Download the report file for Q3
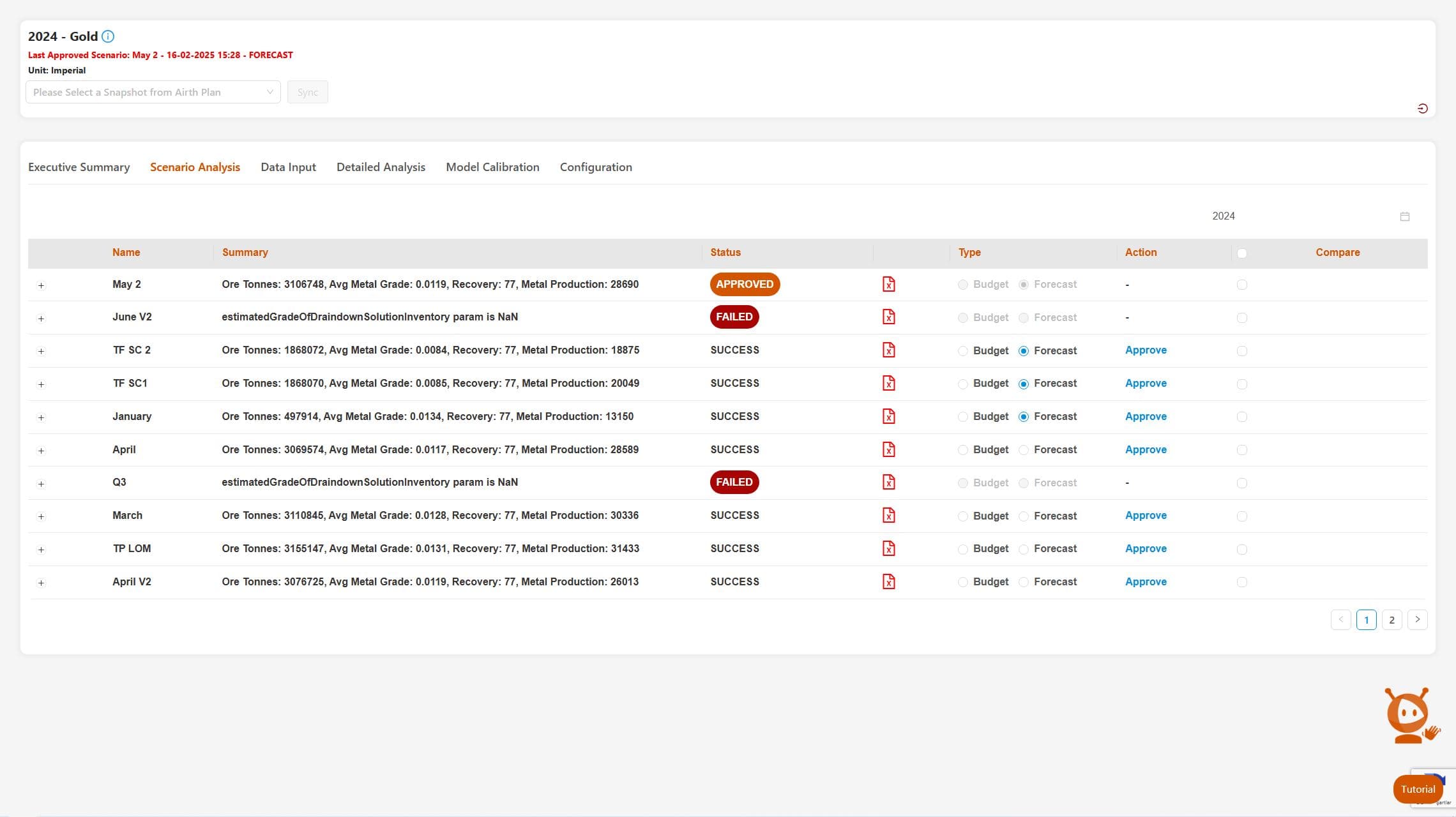This screenshot has width=1456, height=817. (888, 482)
